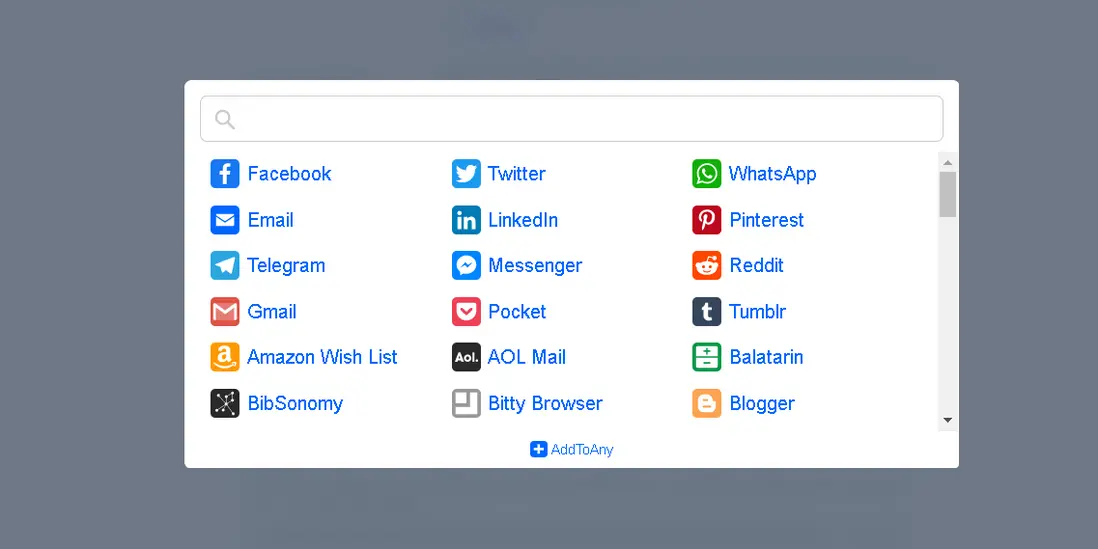The height and width of the screenshot is (549, 1098).
Task: Choose the AOL Mail option
Action: pyautogui.click(x=527, y=357)
